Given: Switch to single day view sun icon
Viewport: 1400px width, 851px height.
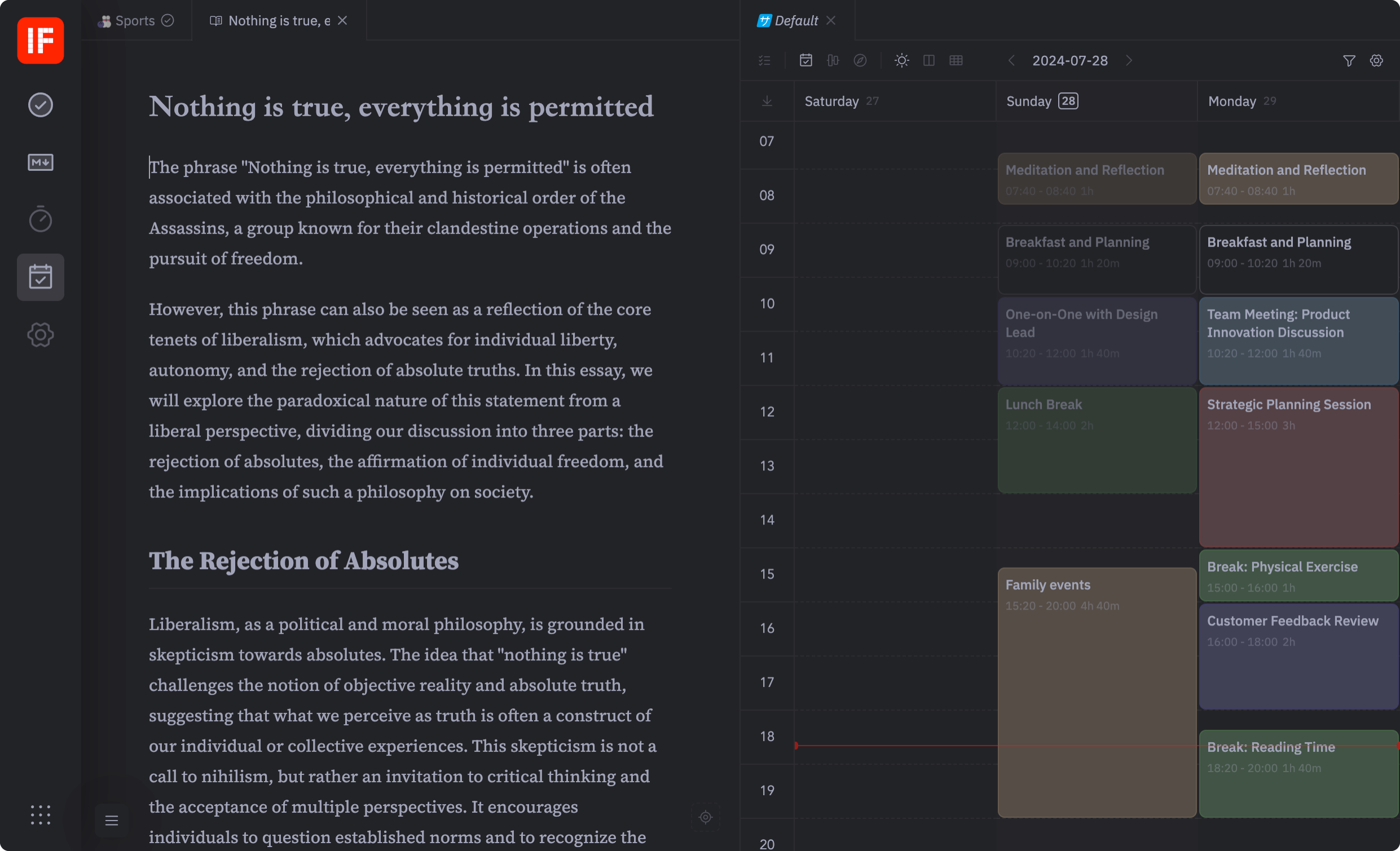Looking at the screenshot, I should [x=901, y=60].
